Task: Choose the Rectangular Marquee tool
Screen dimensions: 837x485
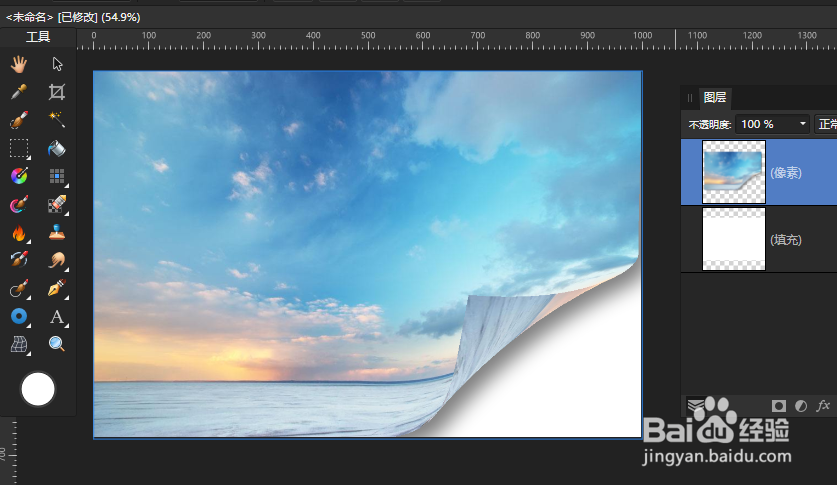Action: (19, 148)
